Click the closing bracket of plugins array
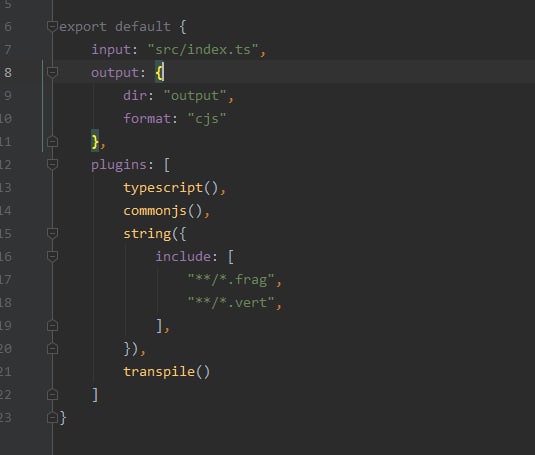This screenshot has width=535, height=455. coord(95,395)
